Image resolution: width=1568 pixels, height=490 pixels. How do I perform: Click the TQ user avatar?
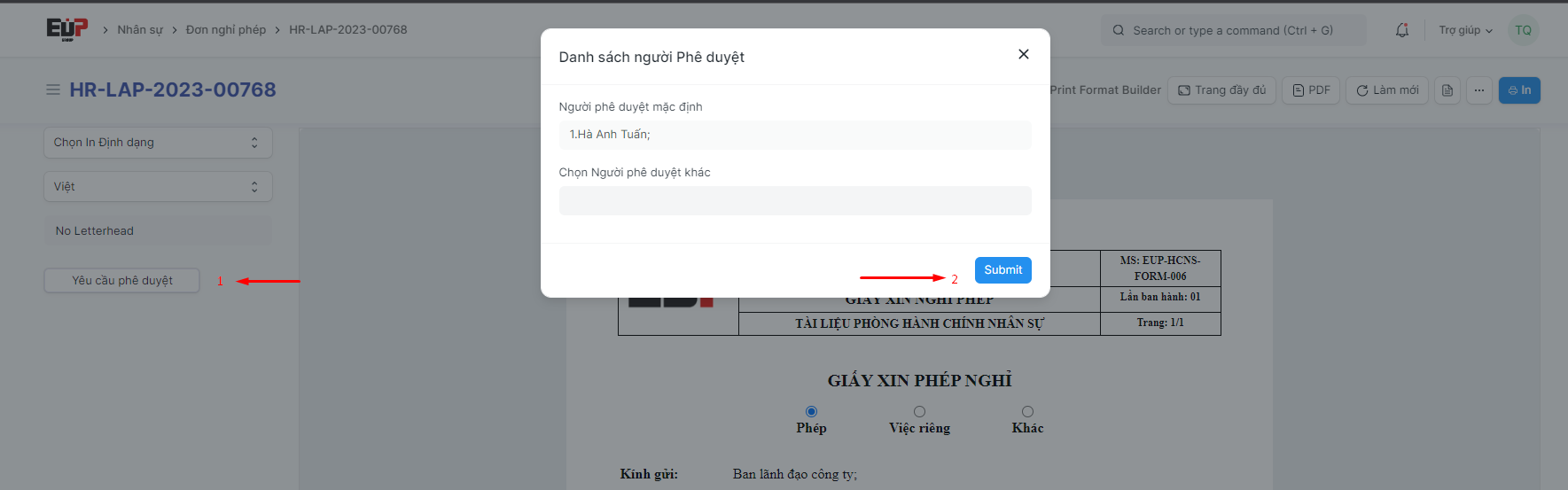(x=1523, y=30)
